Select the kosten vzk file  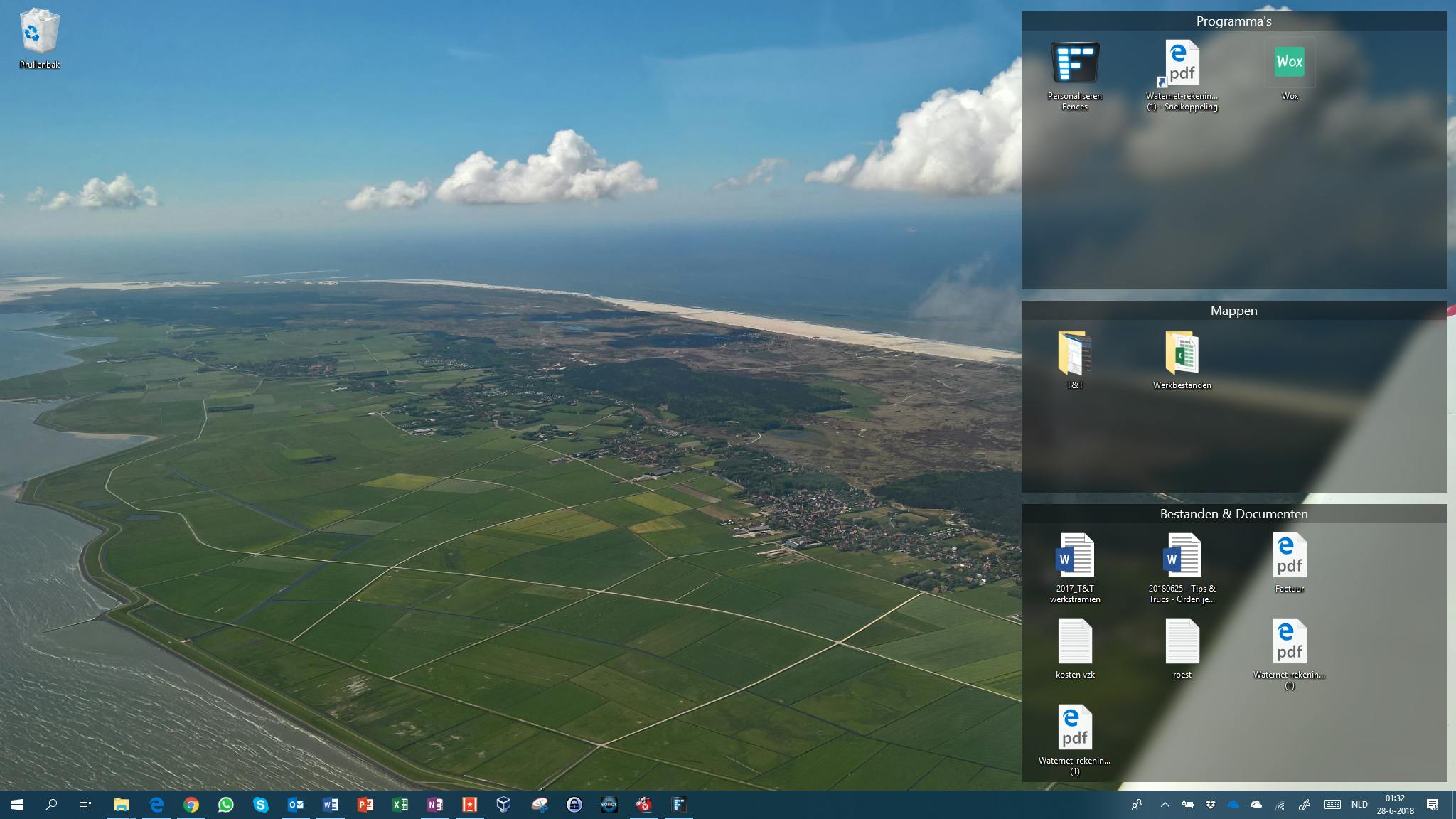point(1074,643)
